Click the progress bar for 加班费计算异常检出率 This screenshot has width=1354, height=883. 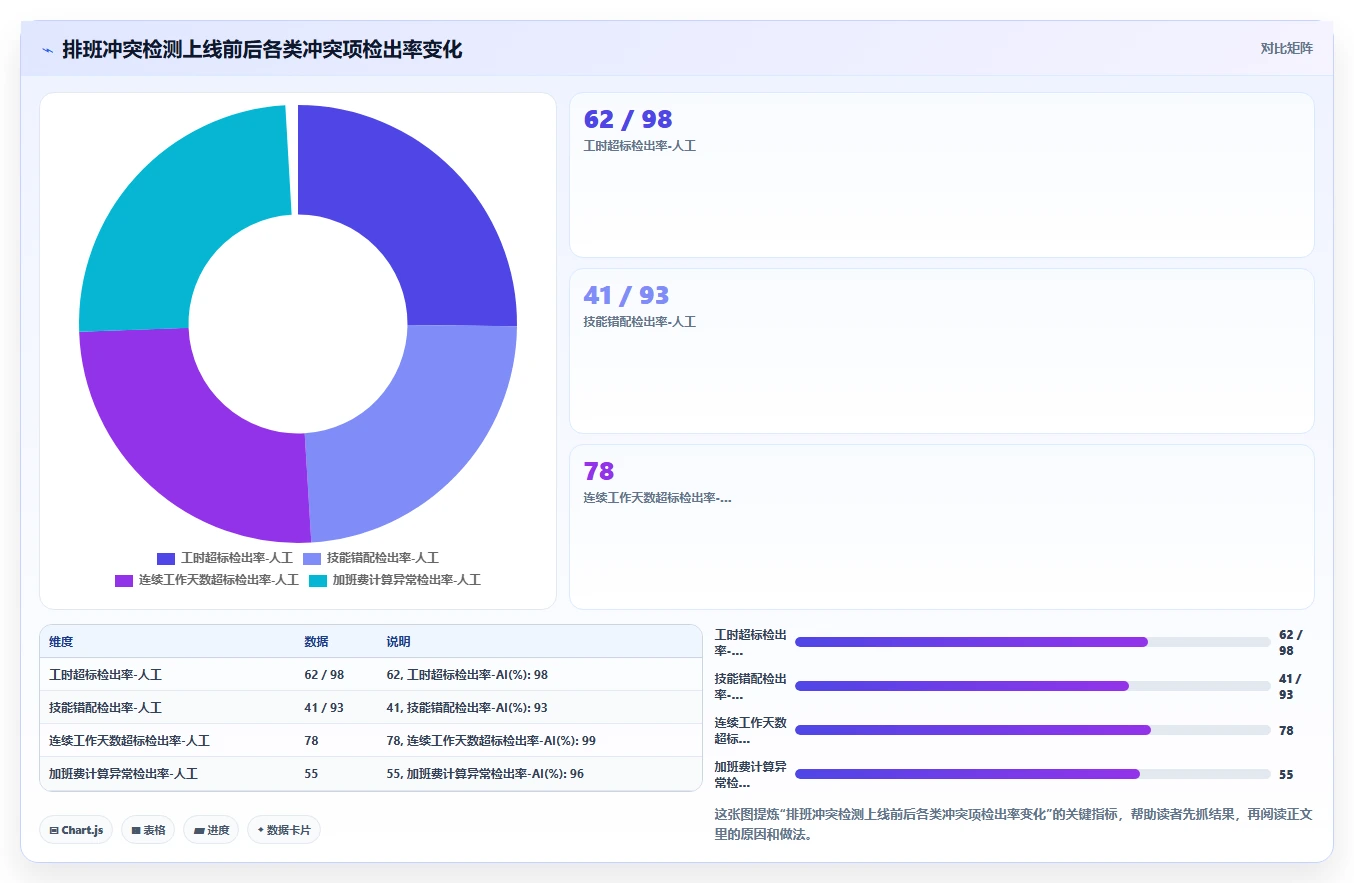click(1032, 774)
